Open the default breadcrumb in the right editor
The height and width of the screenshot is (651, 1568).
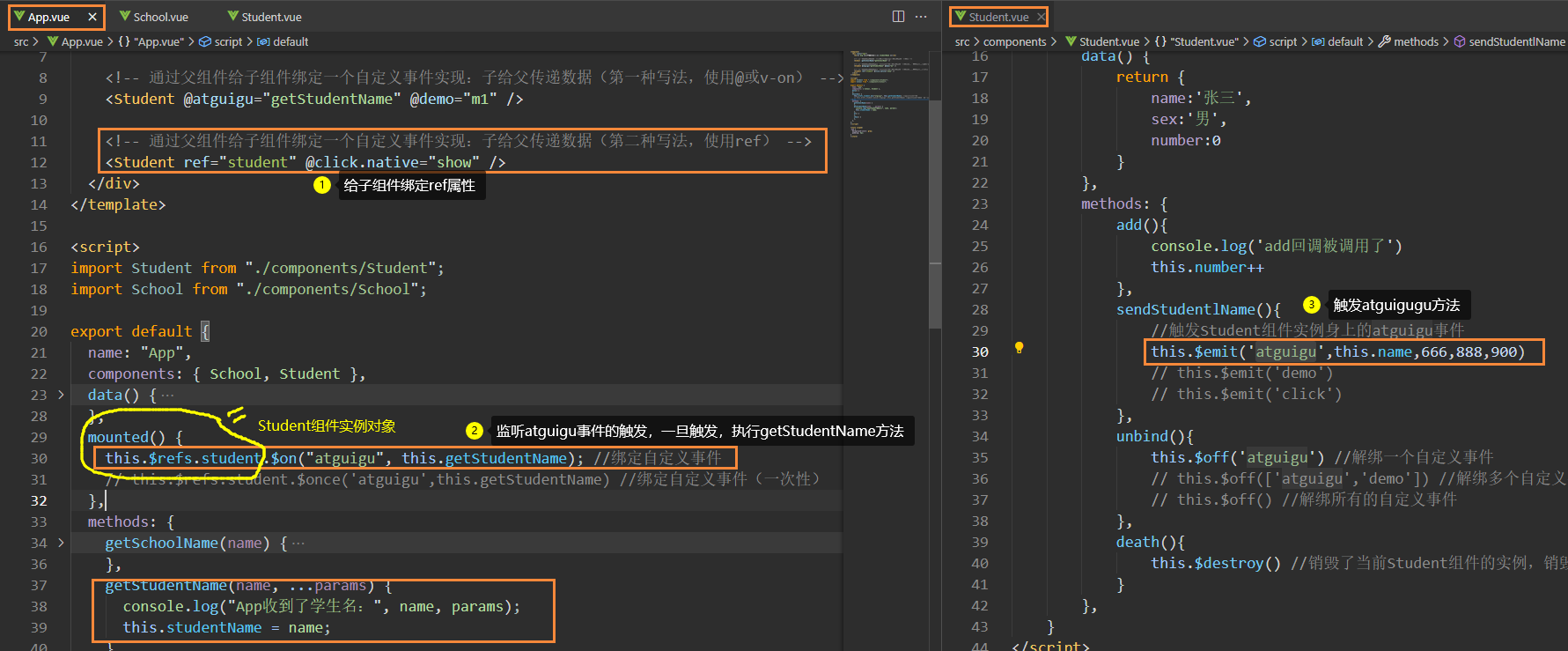1337,41
